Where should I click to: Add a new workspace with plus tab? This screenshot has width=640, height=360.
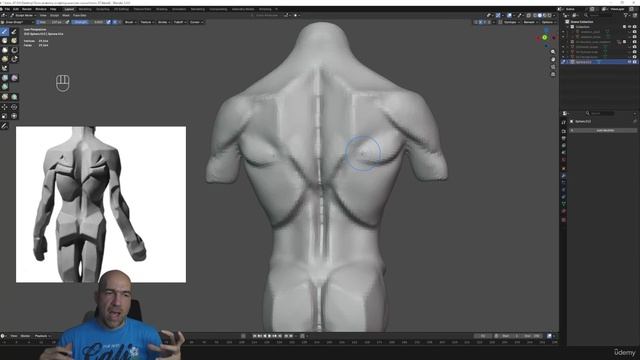[x=276, y=9]
